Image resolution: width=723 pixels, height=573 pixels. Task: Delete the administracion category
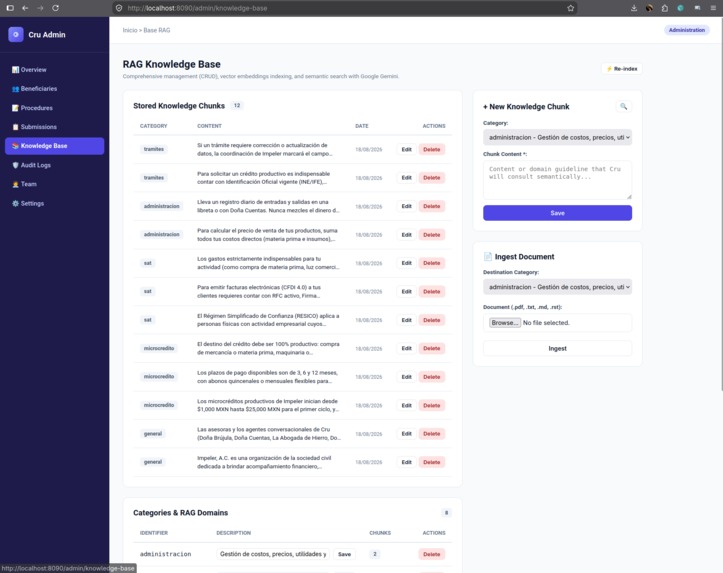pos(432,554)
